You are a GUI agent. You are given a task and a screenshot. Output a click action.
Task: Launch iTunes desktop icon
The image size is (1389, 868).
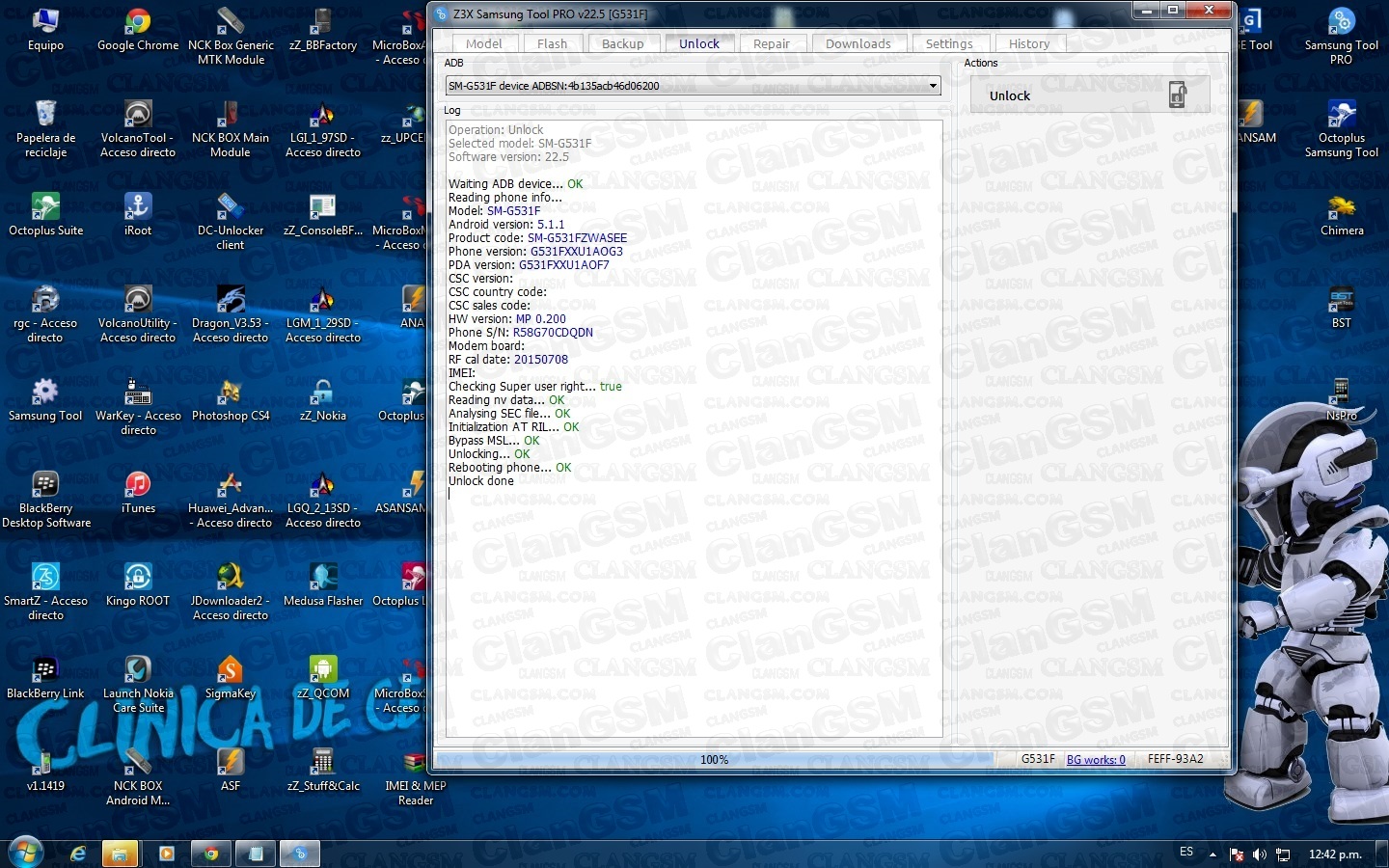click(x=138, y=493)
